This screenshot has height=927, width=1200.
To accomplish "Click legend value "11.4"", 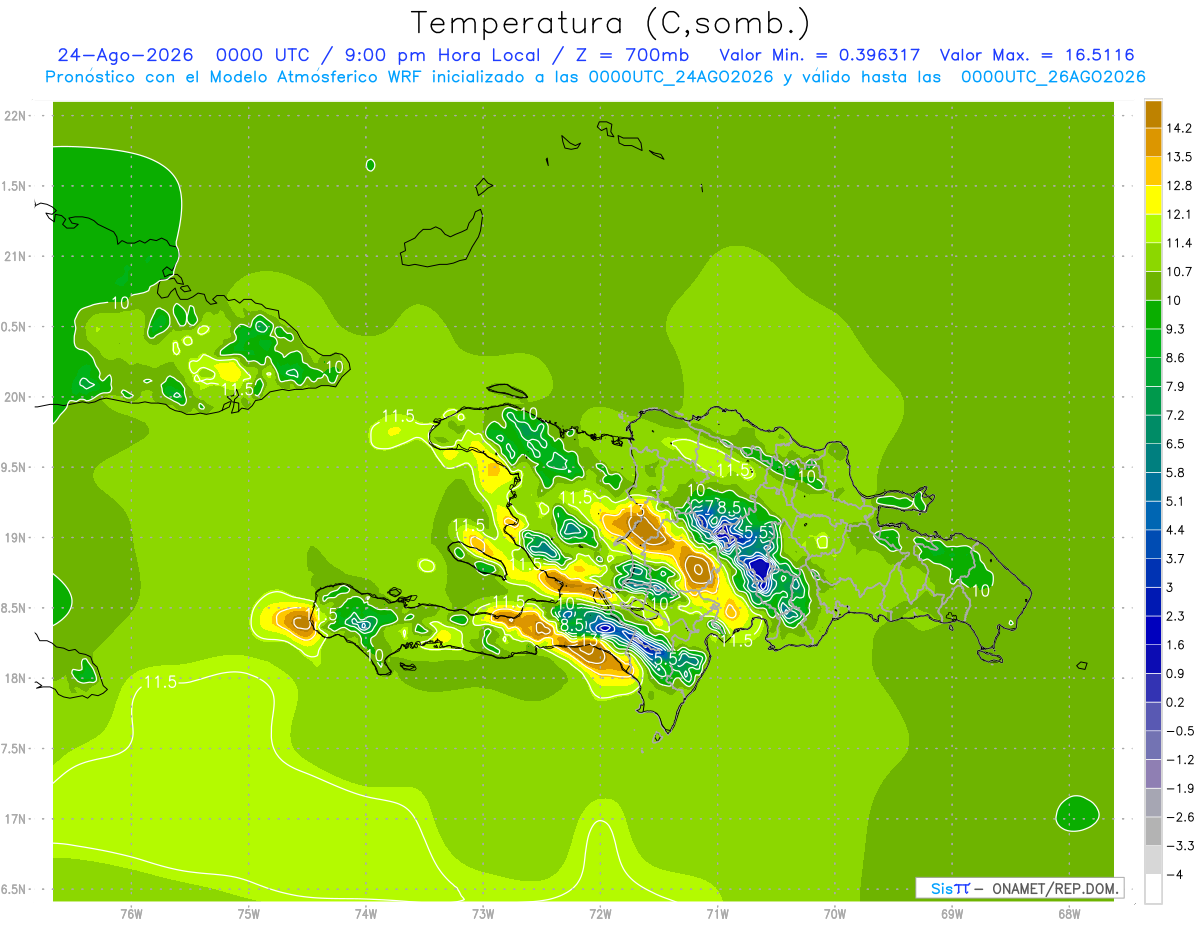I will pos(1180,243).
